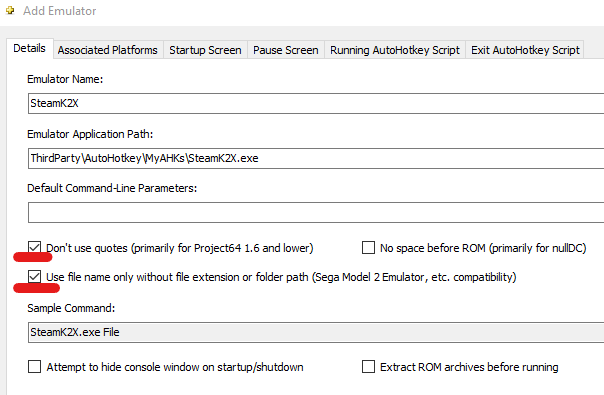Uncheck the Don't use quotes checkbox
604x395 pixels.
[x=35, y=247]
